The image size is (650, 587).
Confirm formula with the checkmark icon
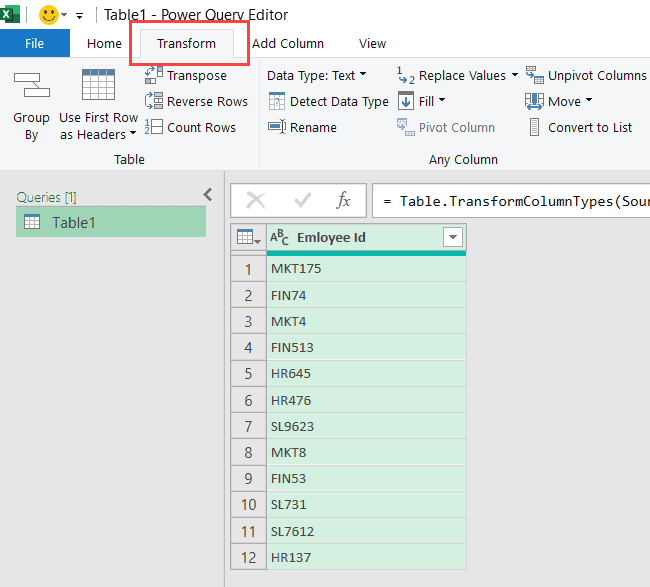point(302,201)
